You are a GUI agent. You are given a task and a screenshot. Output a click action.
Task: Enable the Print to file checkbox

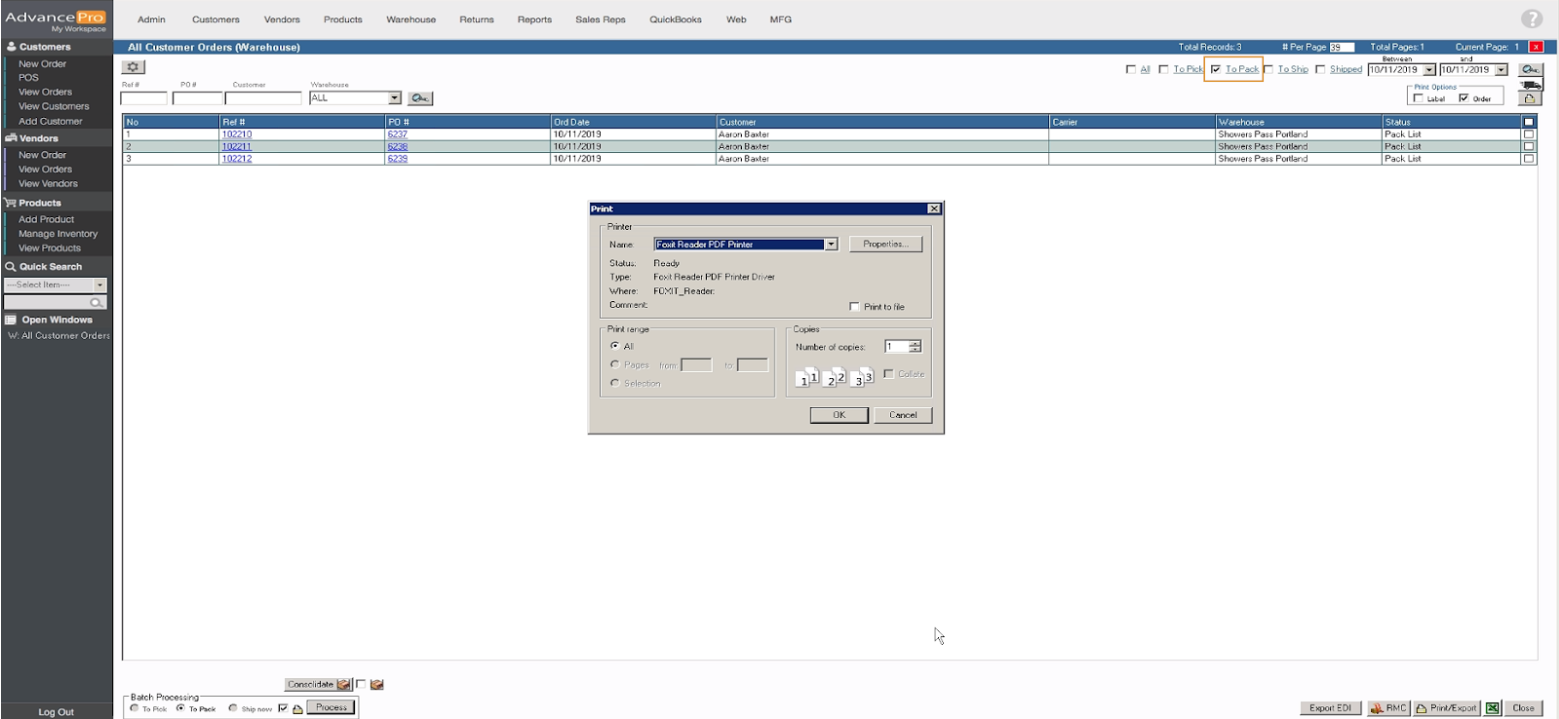coord(854,307)
